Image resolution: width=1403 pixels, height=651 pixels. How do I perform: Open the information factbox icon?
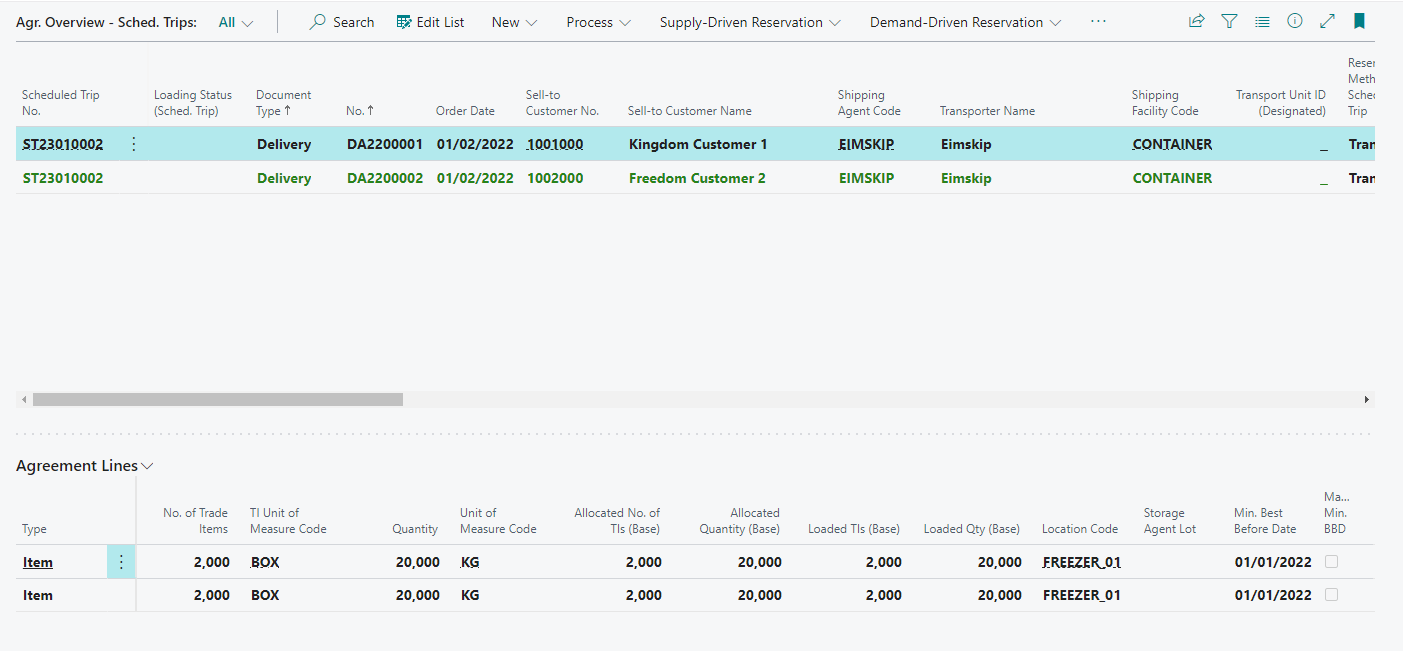point(1295,21)
